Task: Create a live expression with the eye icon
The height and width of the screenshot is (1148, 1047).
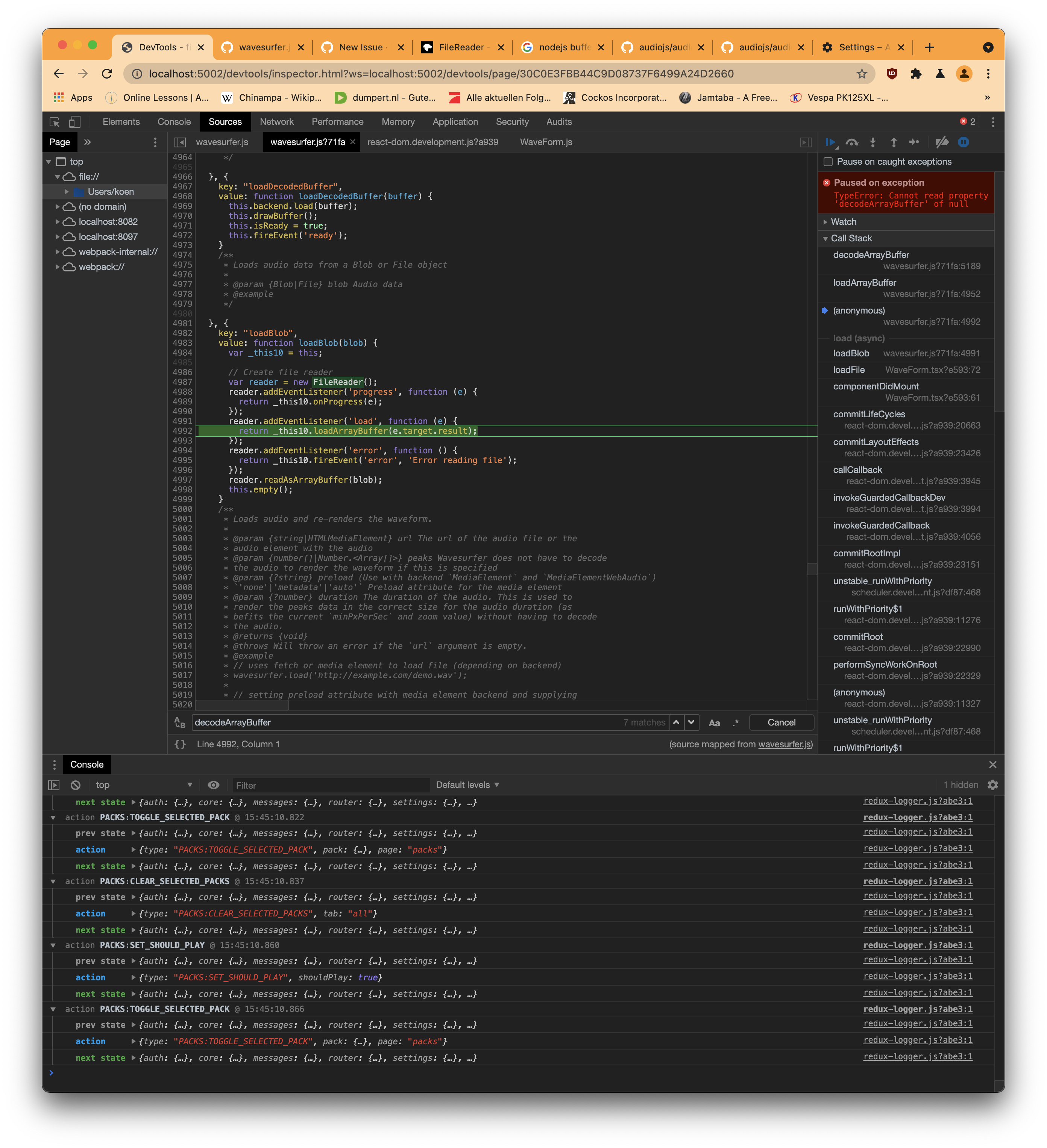Action: point(214,784)
